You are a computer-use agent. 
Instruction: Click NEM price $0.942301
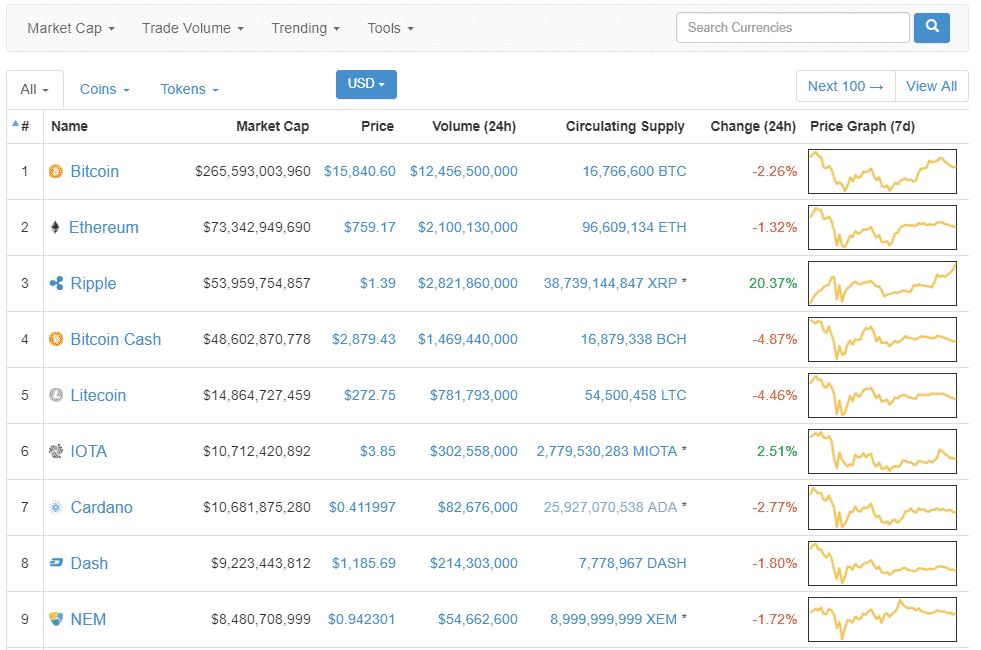pos(362,619)
